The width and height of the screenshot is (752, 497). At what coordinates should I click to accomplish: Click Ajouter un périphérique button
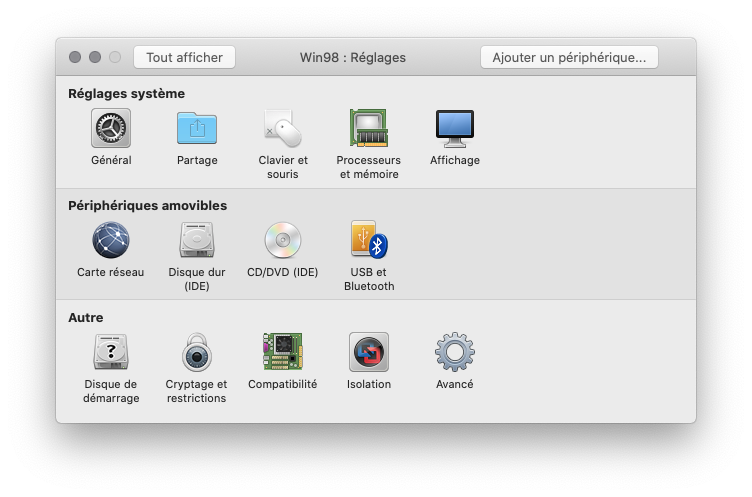569,58
